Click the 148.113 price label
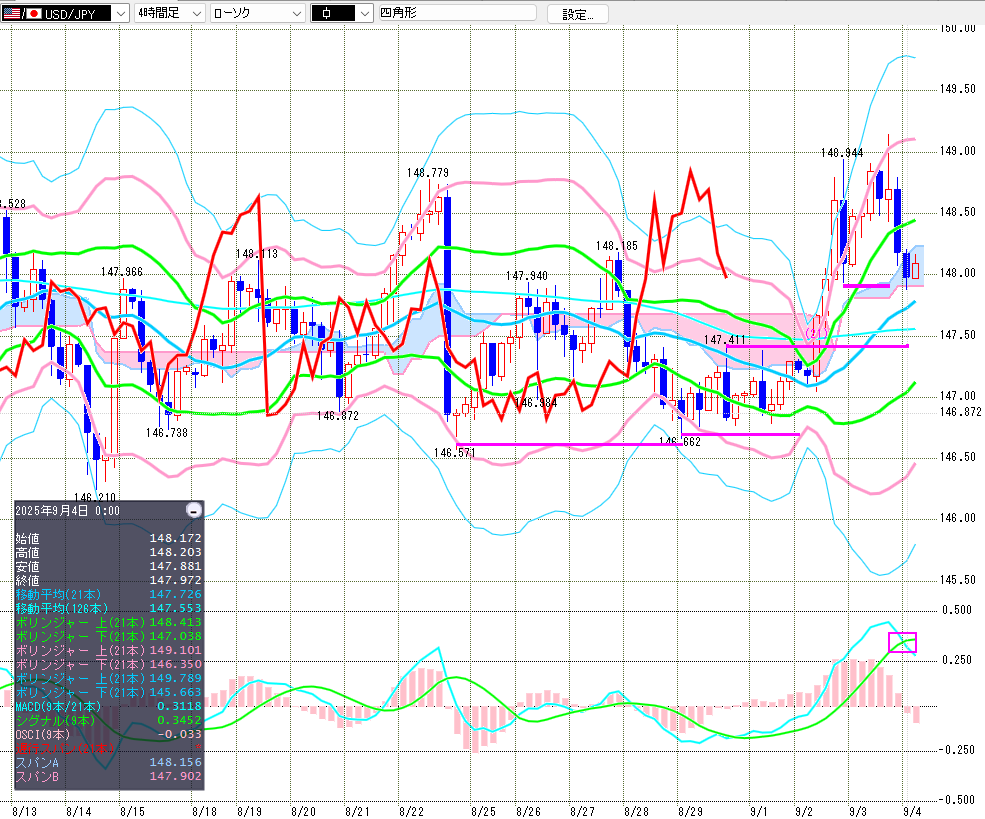 (x=256, y=254)
